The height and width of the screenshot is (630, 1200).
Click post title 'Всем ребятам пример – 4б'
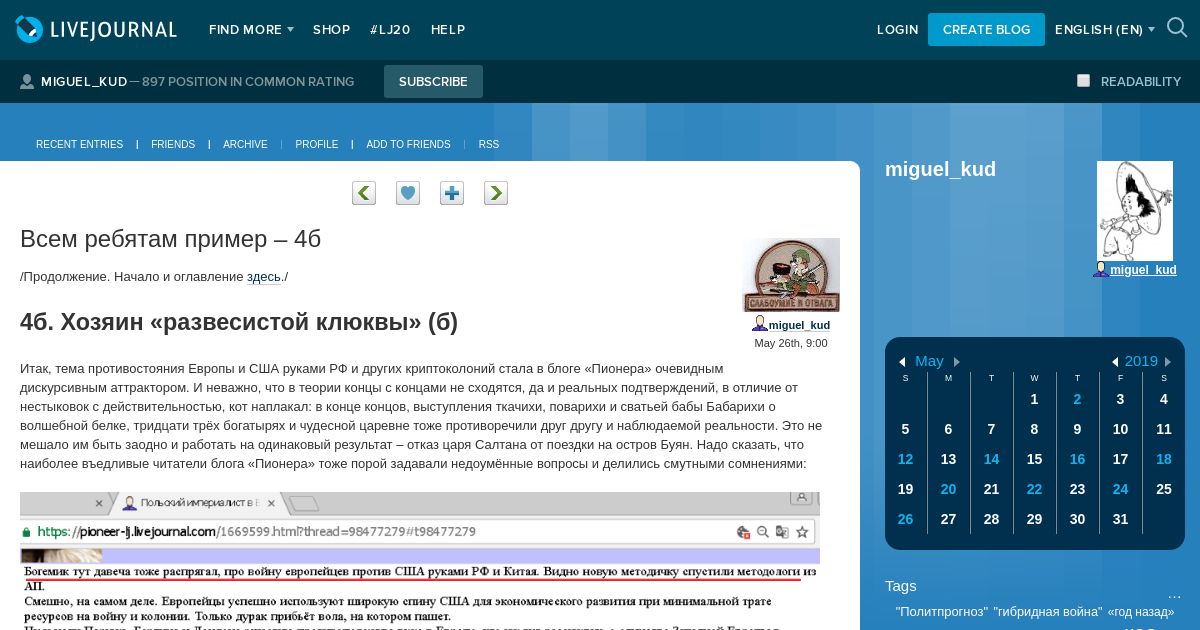tap(170, 239)
